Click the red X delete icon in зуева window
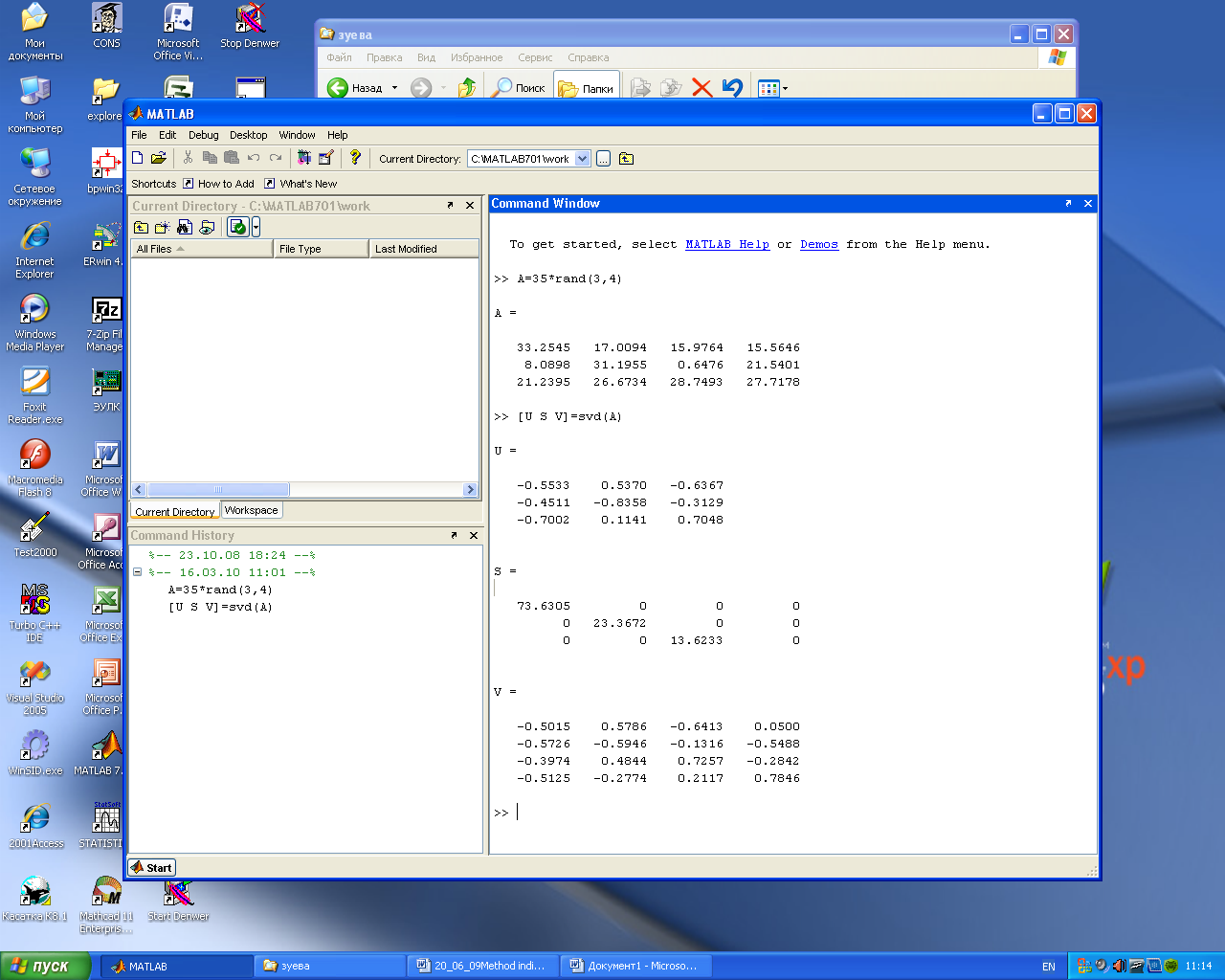Screen dimensions: 1225x980 [702, 88]
